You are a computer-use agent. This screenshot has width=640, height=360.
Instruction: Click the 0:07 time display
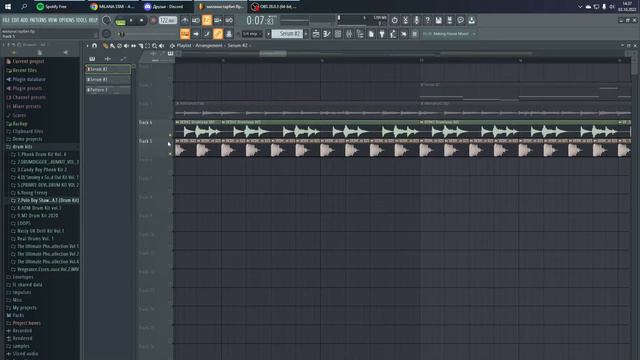[261, 20]
